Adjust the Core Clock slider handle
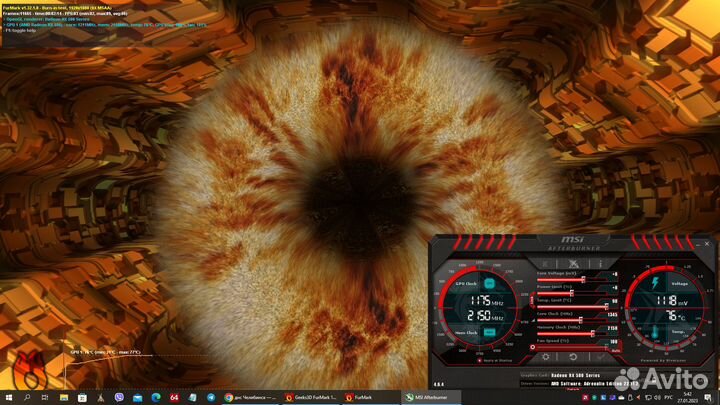The height and width of the screenshot is (405, 720). point(580,320)
